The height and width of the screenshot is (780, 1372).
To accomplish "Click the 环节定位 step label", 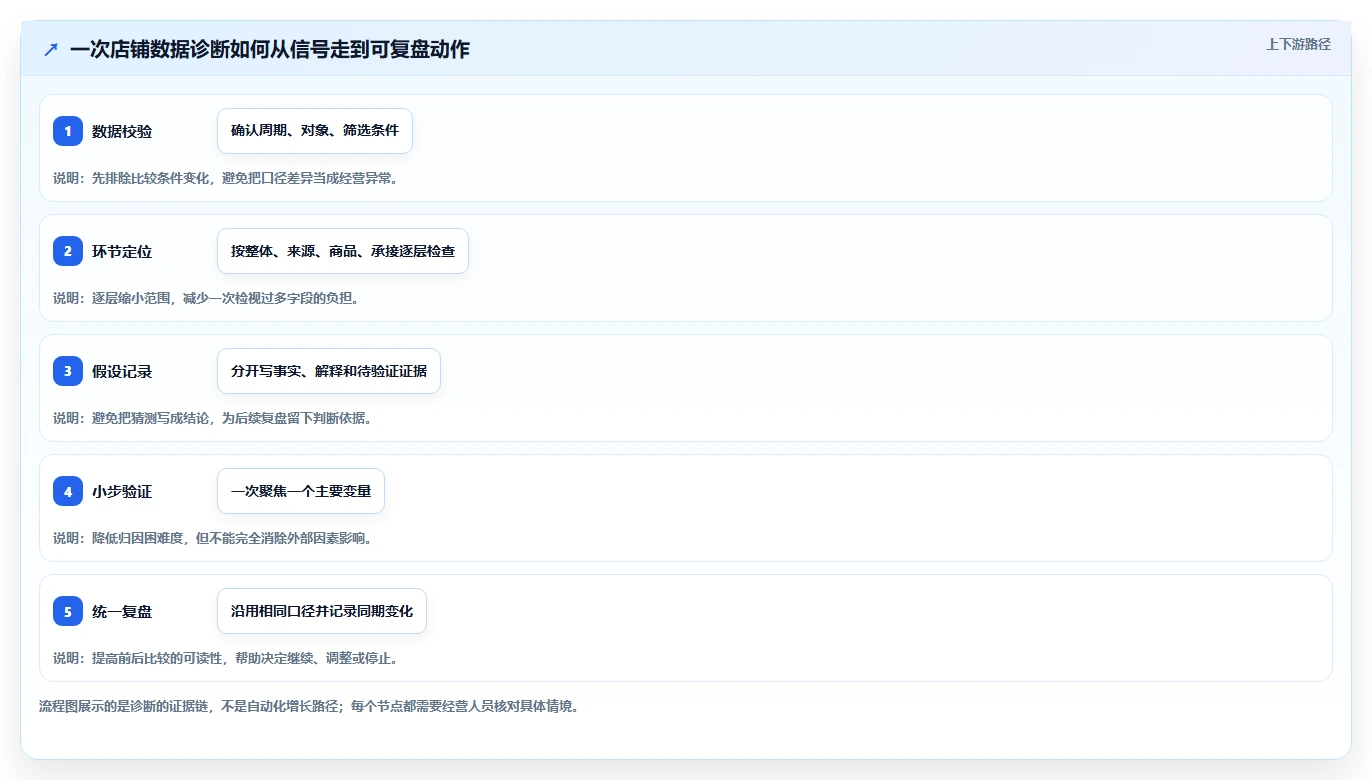I will pos(122,251).
